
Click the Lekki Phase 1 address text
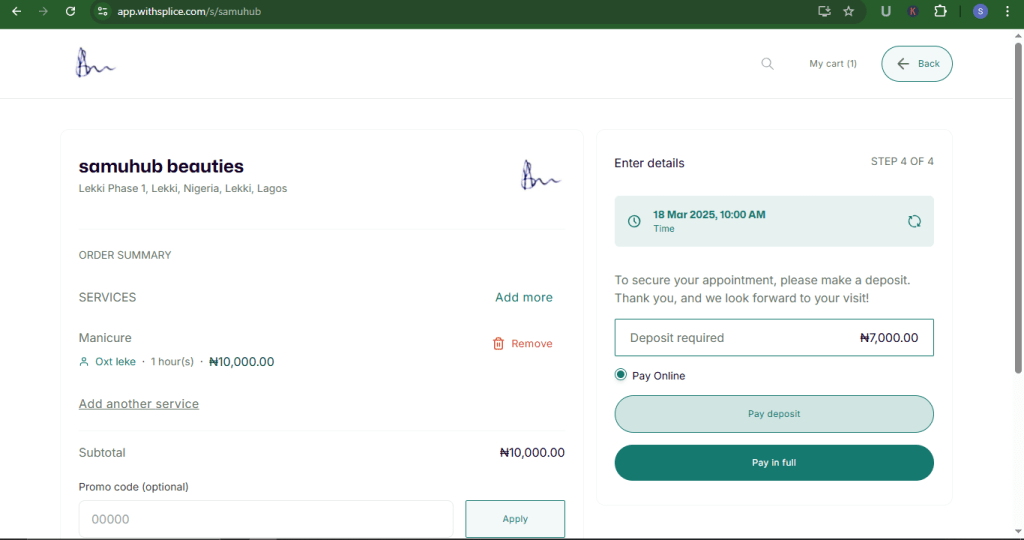point(183,188)
